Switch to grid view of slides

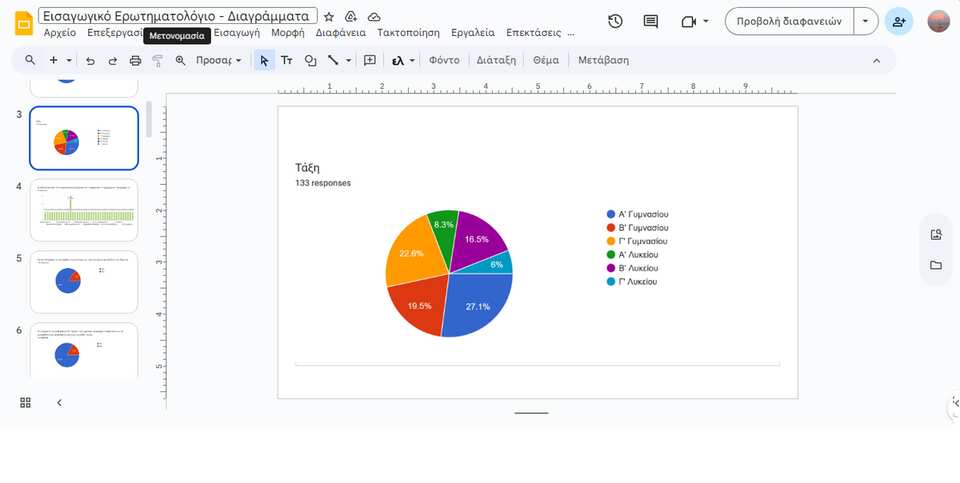25,402
